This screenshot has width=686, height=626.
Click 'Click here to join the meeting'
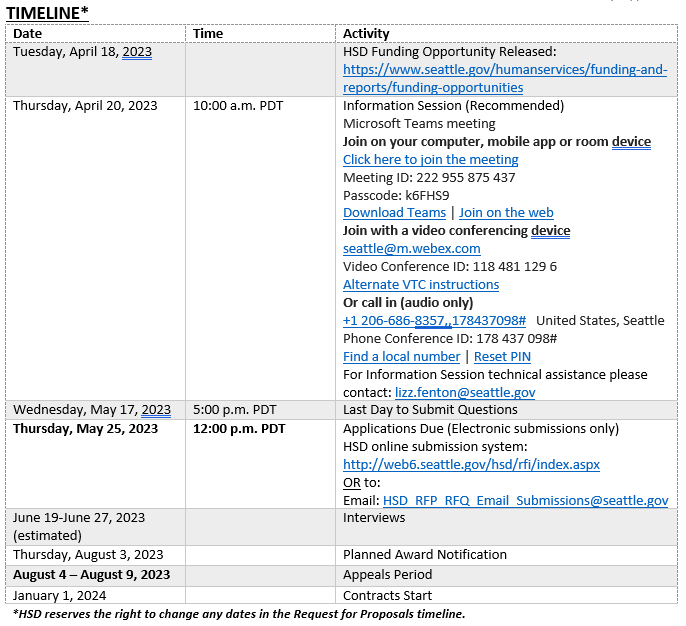click(x=430, y=159)
